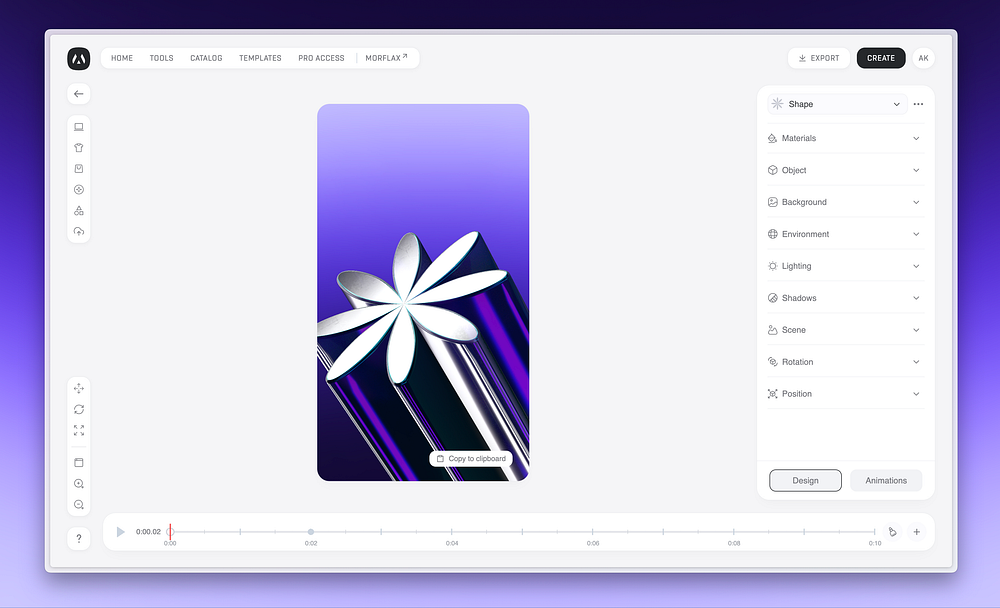
Task: Add a keyframe with the plus icon
Action: pos(916,532)
